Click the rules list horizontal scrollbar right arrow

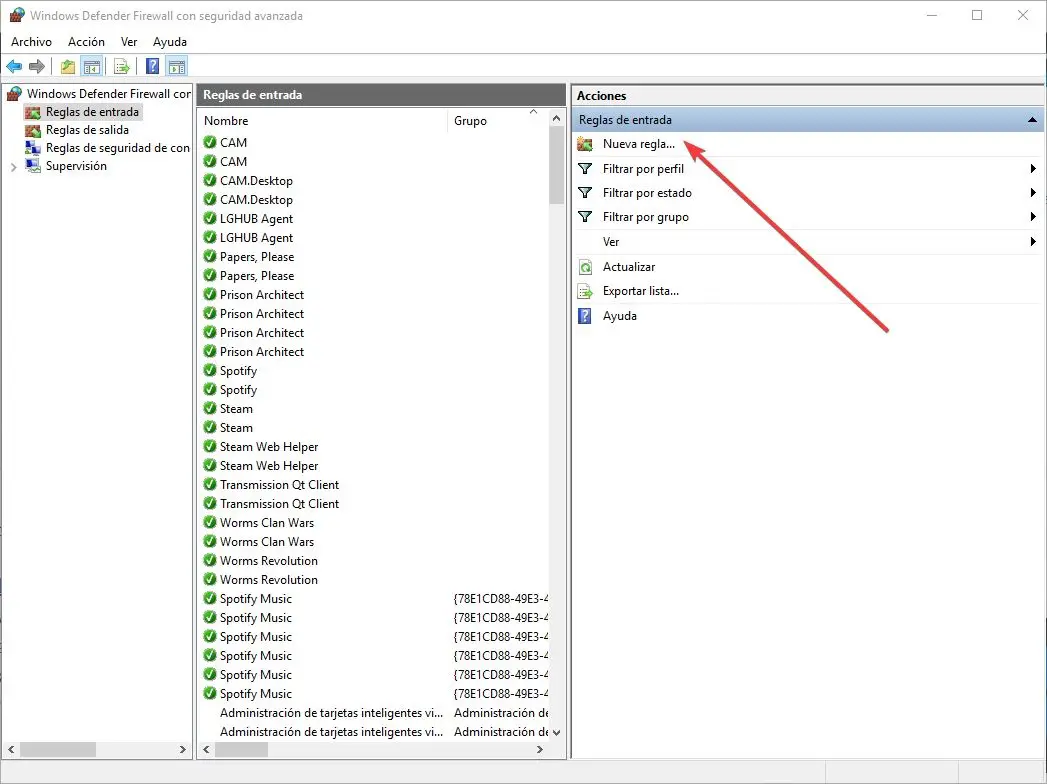click(x=540, y=750)
